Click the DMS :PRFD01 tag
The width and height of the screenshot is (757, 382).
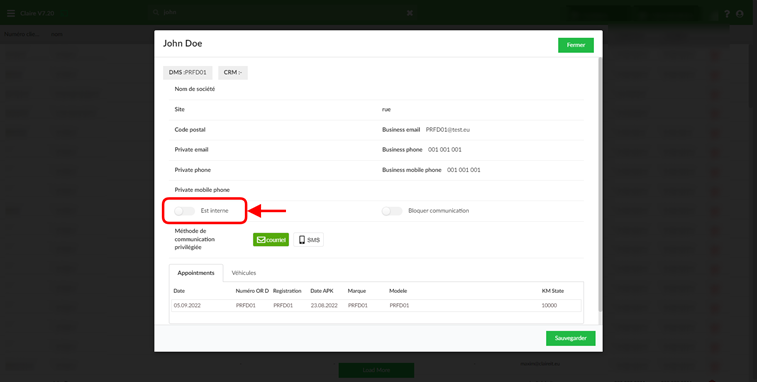188,72
